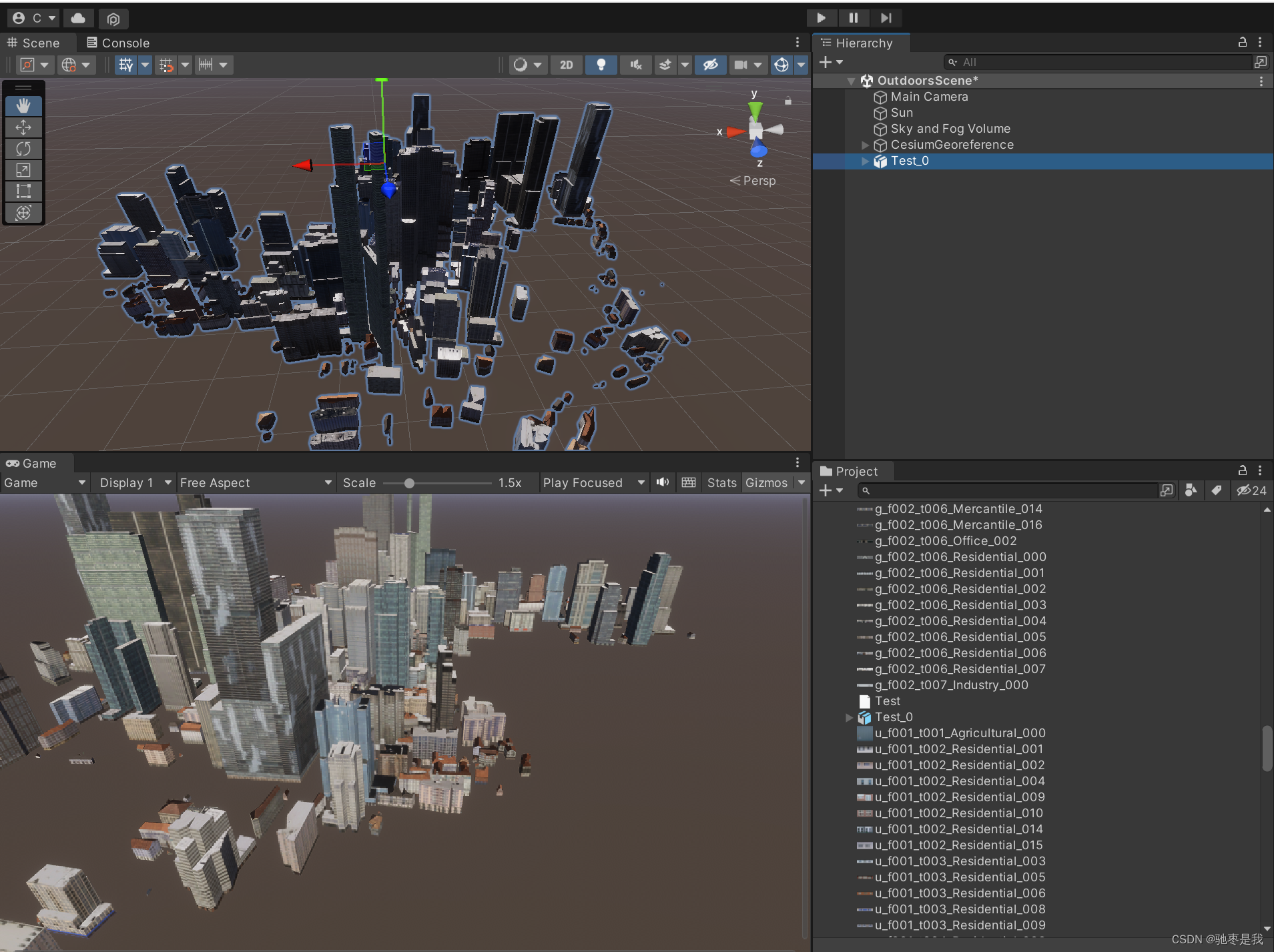The width and height of the screenshot is (1274, 952).
Task: Expand the Test_0 object in Hierarchy
Action: tap(865, 161)
